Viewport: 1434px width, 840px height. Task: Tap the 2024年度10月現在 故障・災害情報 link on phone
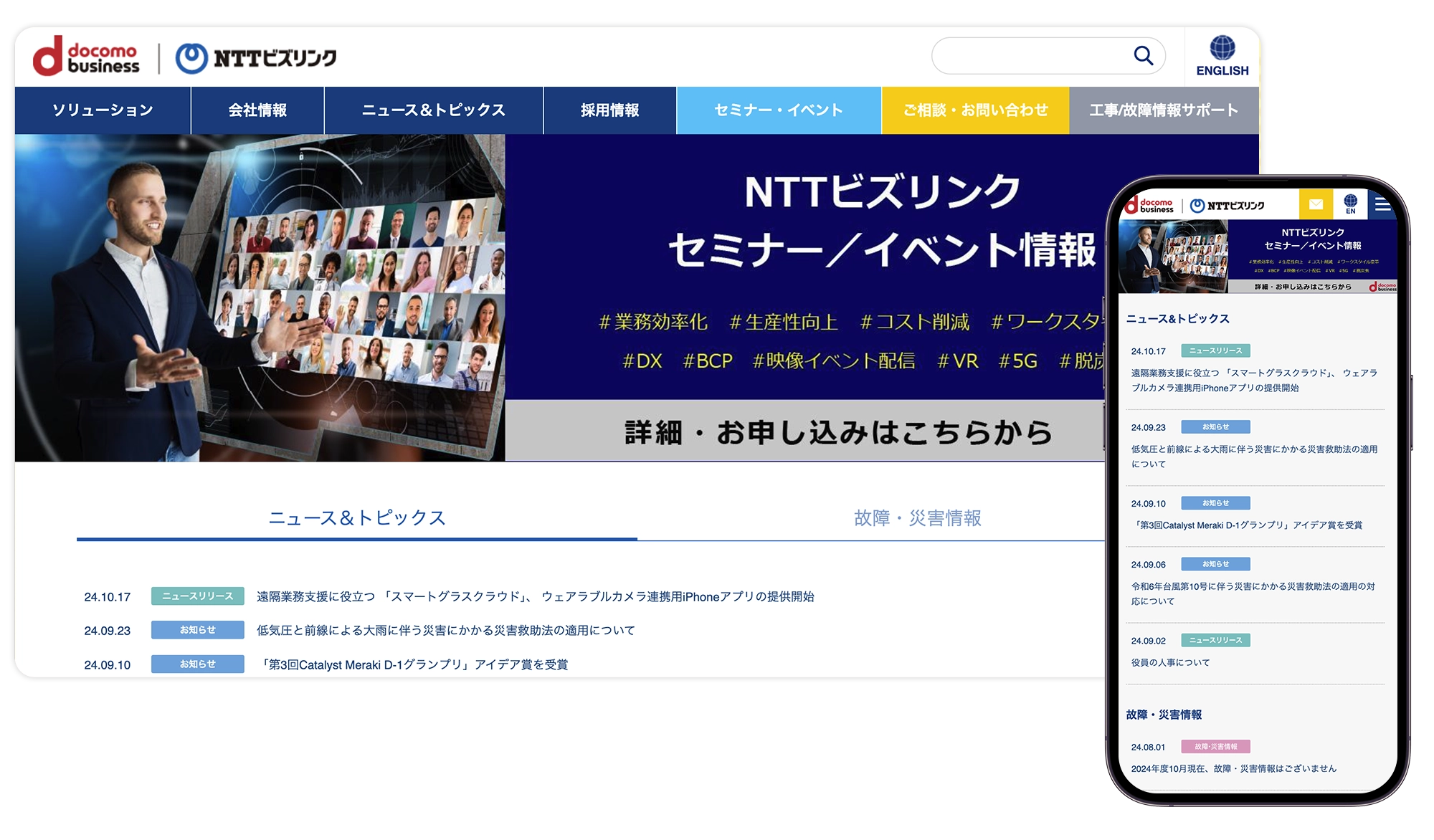[1233, 768]
